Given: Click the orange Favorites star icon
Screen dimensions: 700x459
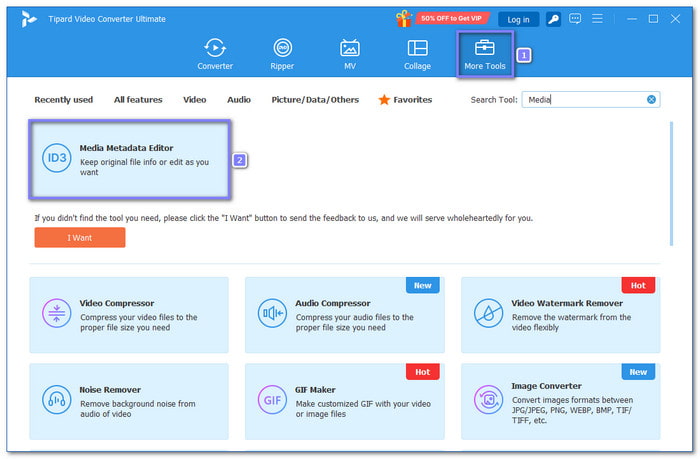Looking at the screenshot, I should [x=384, y=100].
